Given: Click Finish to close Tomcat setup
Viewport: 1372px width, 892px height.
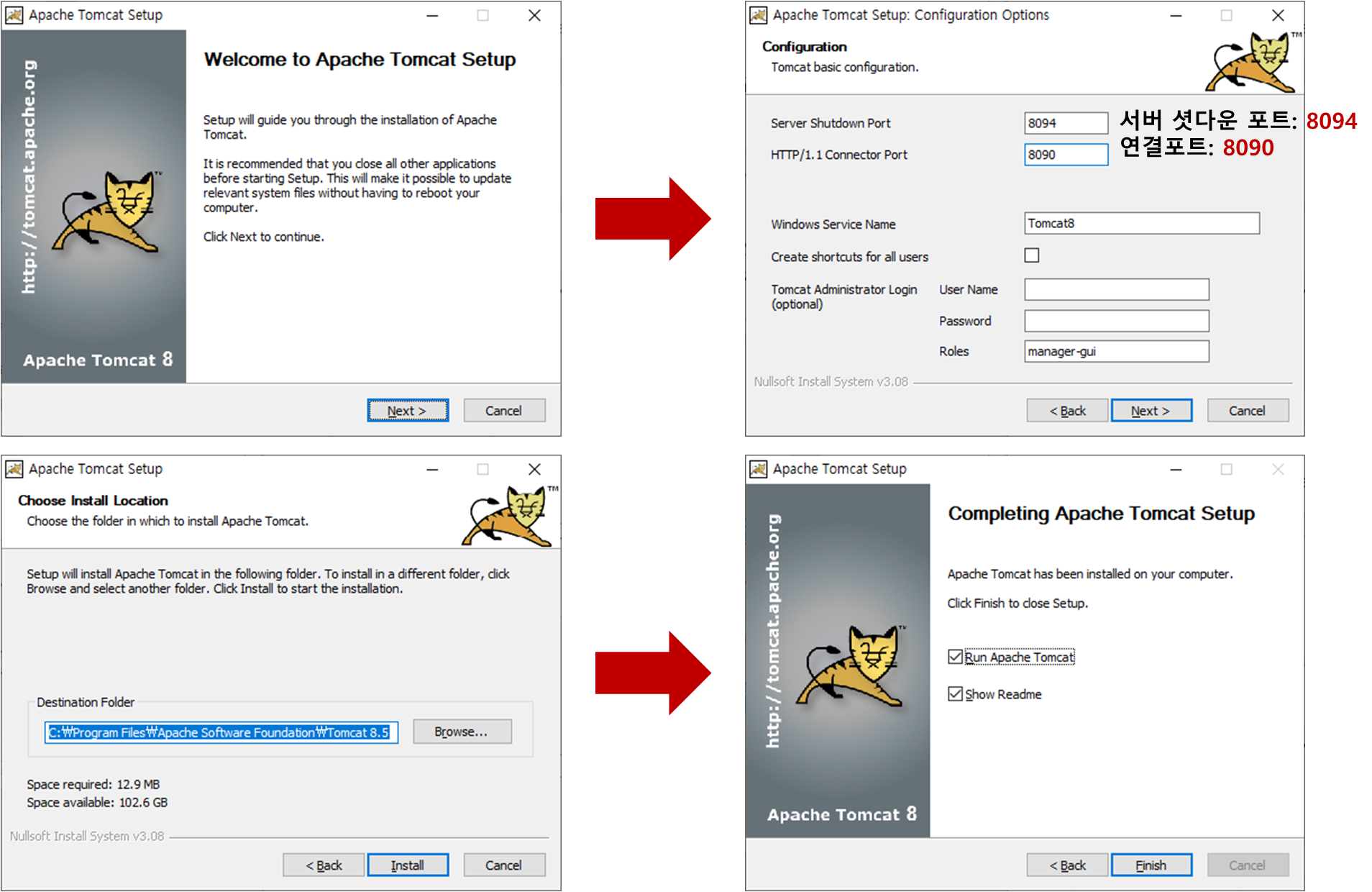Looking at the screenshot, I should [x=1151, y=865].
